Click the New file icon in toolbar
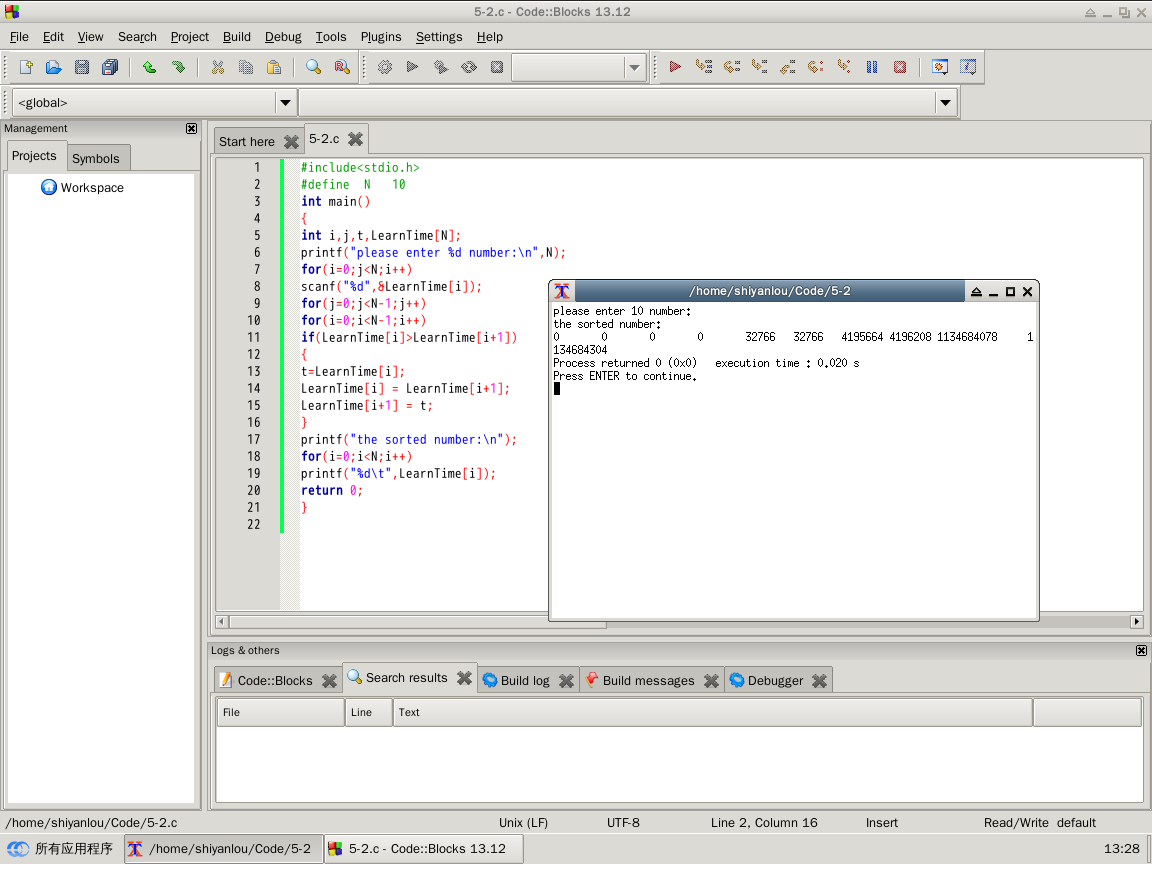 [26, 67]
